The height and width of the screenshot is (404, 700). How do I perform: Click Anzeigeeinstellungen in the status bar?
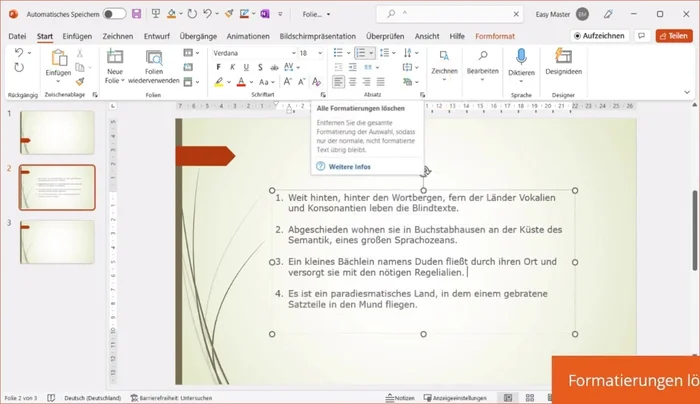click(455, 398)
